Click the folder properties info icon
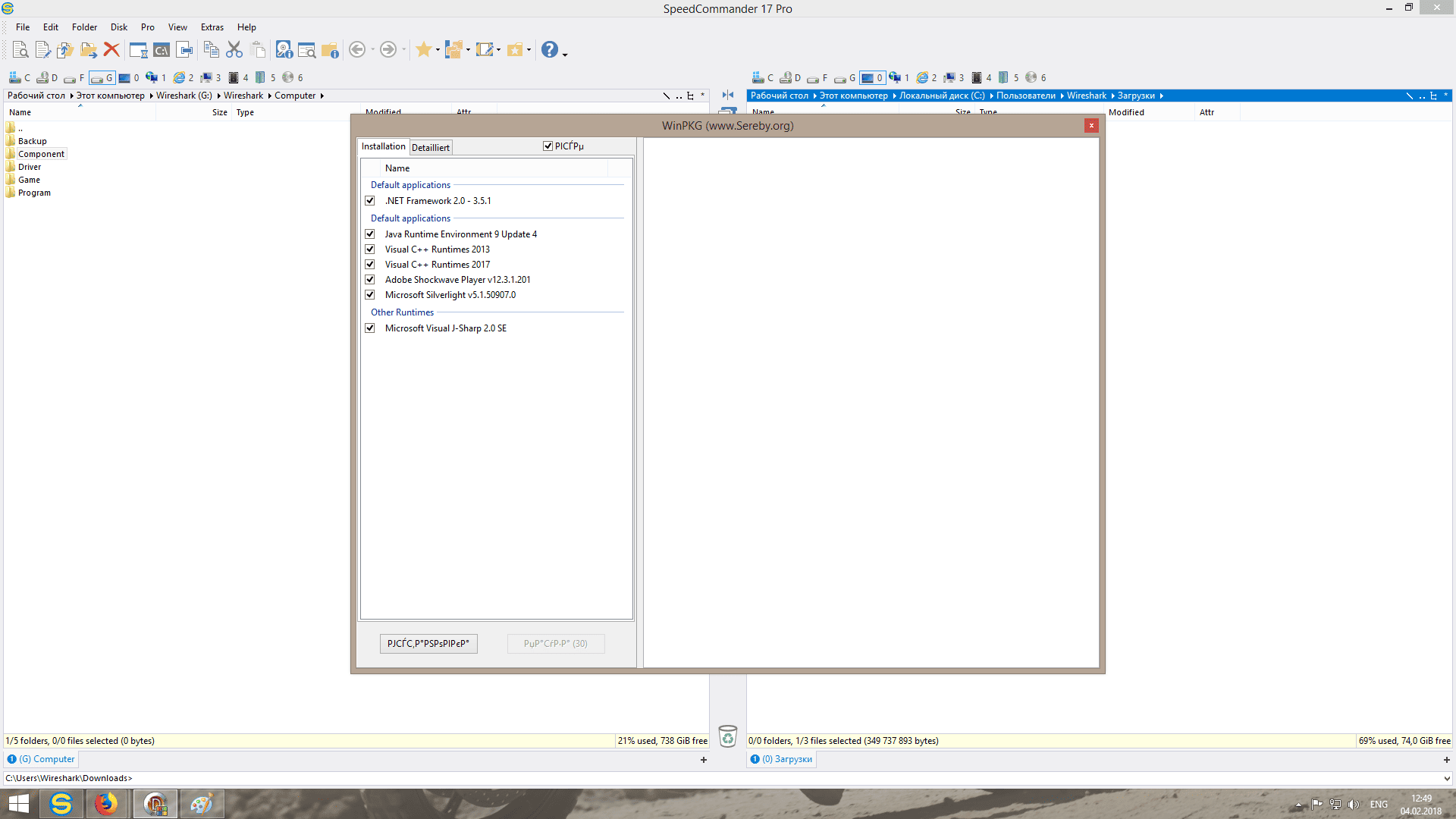Image resolution: width=1456 pixels, height=819 pixels. [330, 50]
